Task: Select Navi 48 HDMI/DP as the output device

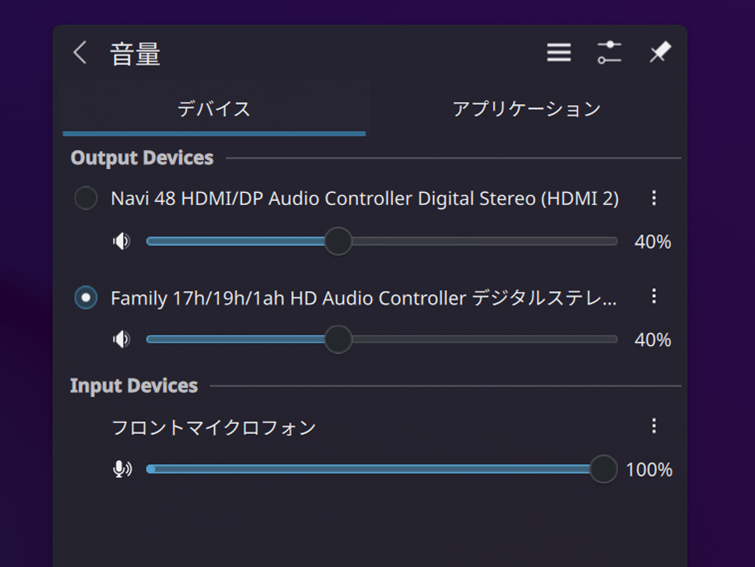Action: point(86,199)
